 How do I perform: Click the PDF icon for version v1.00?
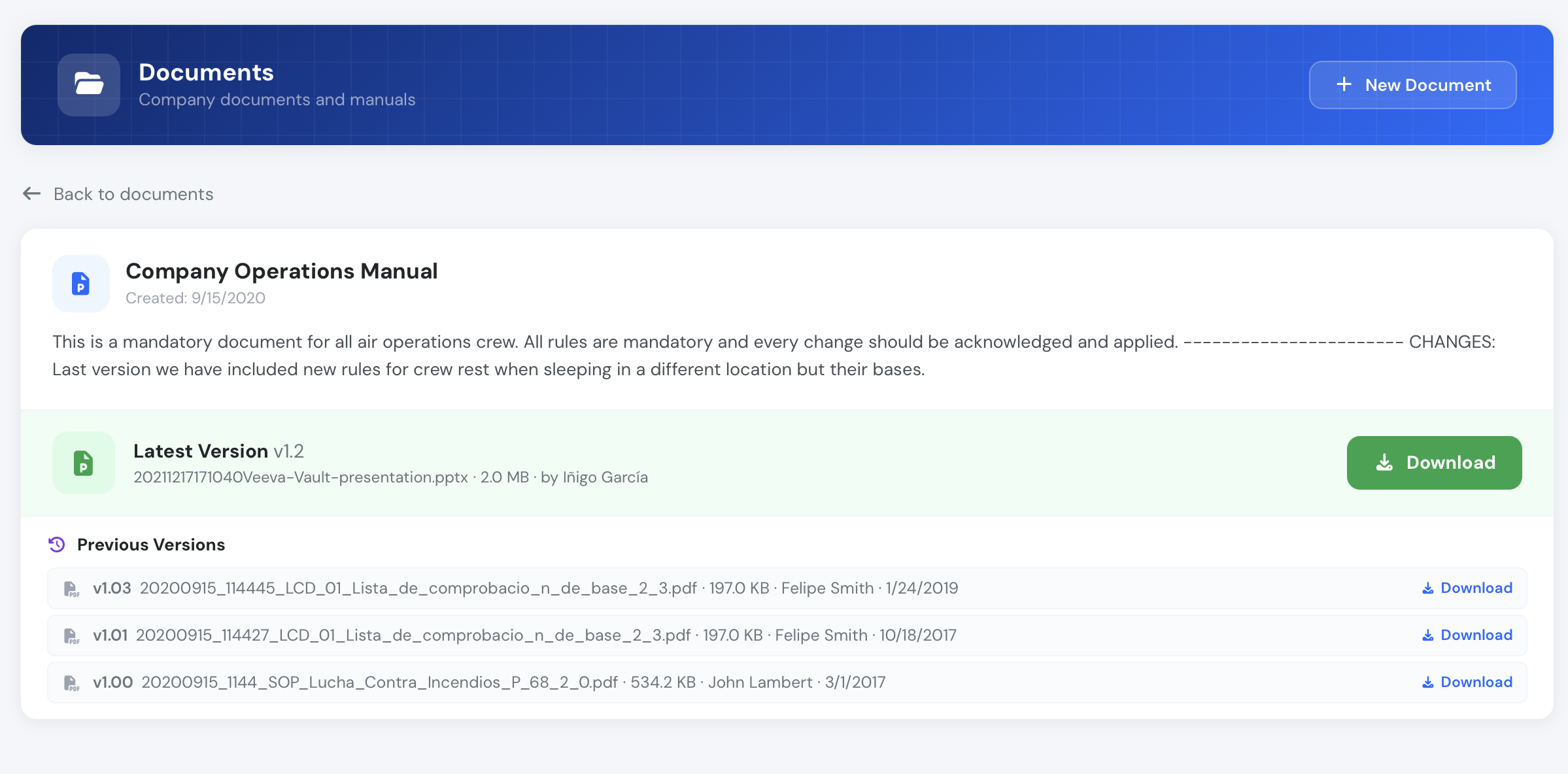[71, 683]
